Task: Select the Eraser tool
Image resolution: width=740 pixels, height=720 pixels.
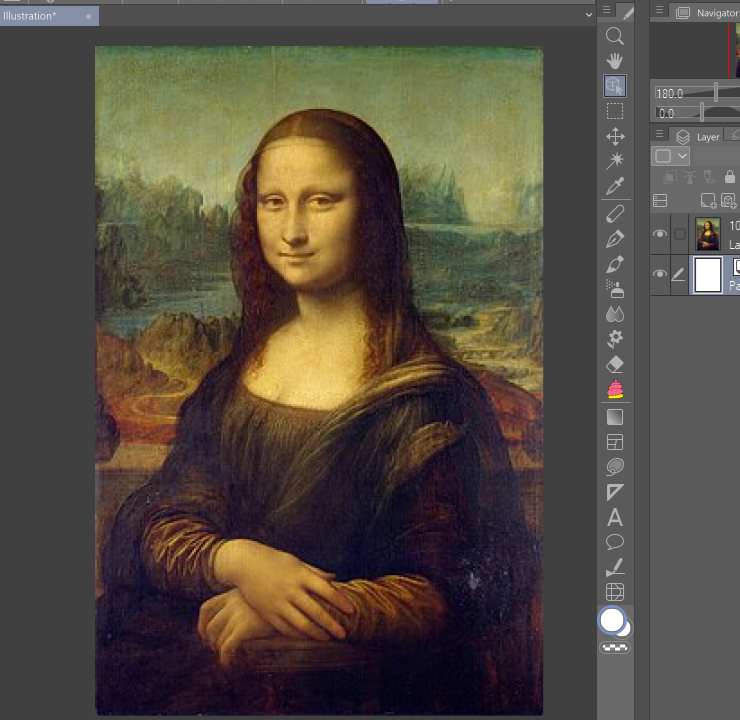Action: [x=615, y=364]
